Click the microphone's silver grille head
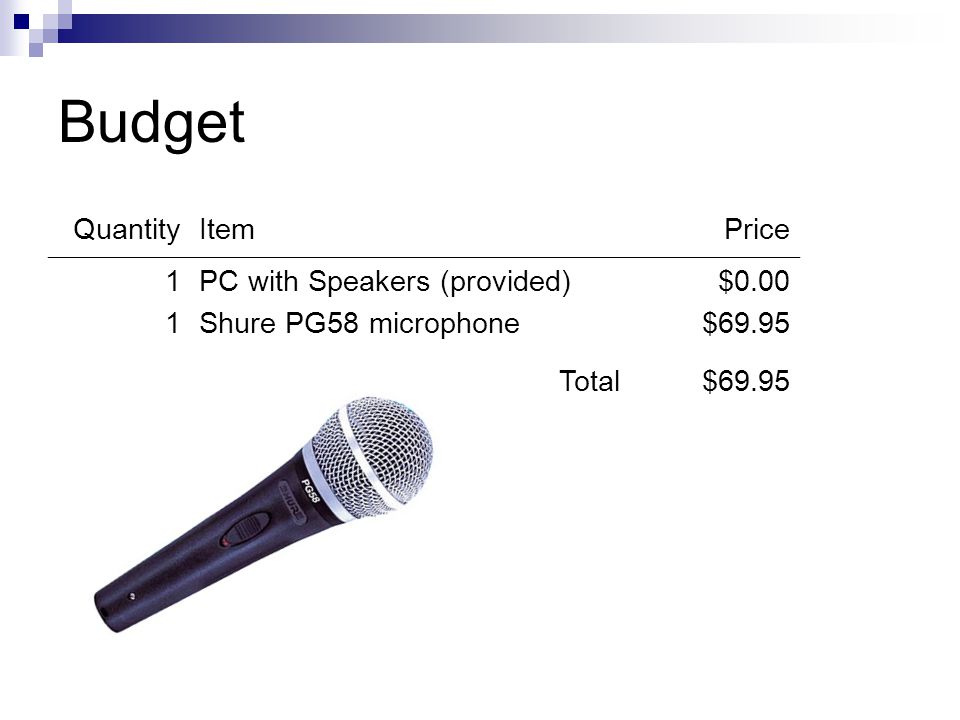The height and width of the screenshot is (720, 960). pyautogui.click(x=375, y=456)
